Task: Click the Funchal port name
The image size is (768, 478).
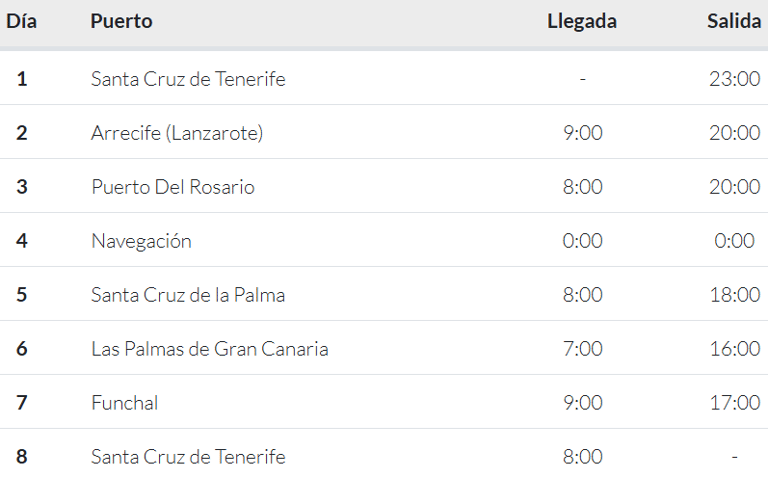Action: point(124,403)
